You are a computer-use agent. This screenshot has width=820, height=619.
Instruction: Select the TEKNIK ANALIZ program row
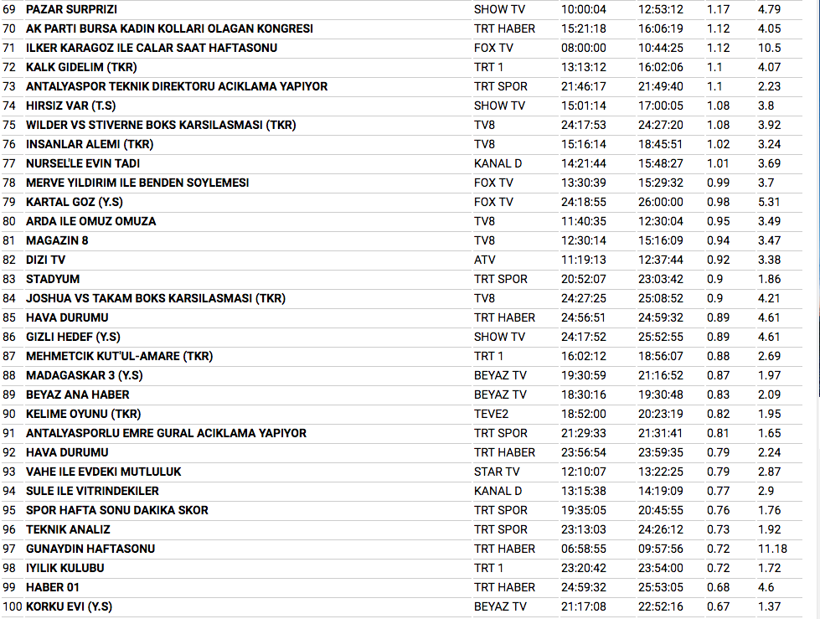pyautogui.click(x=68, y=530)
